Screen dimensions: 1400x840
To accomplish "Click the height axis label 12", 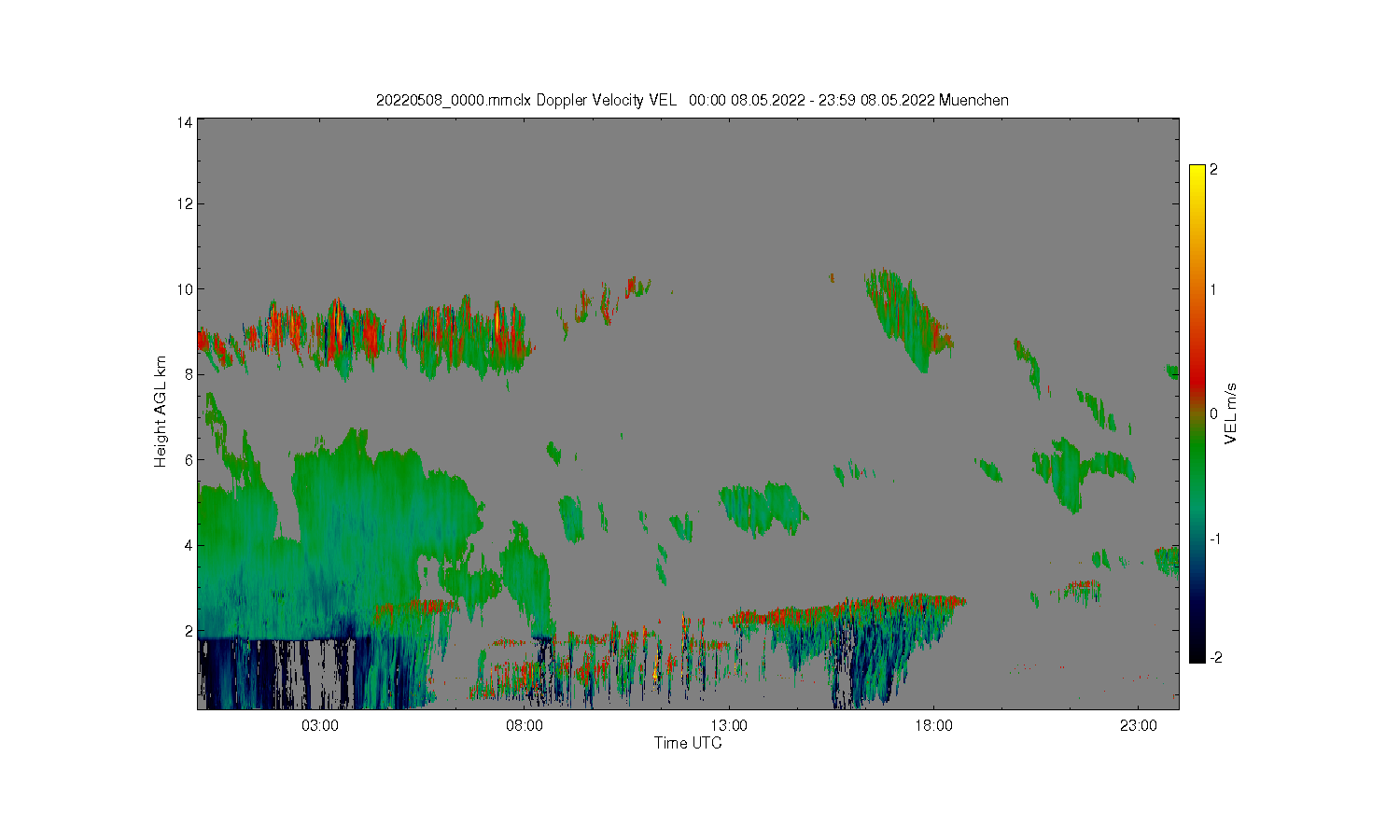I will tap(185, 203).
